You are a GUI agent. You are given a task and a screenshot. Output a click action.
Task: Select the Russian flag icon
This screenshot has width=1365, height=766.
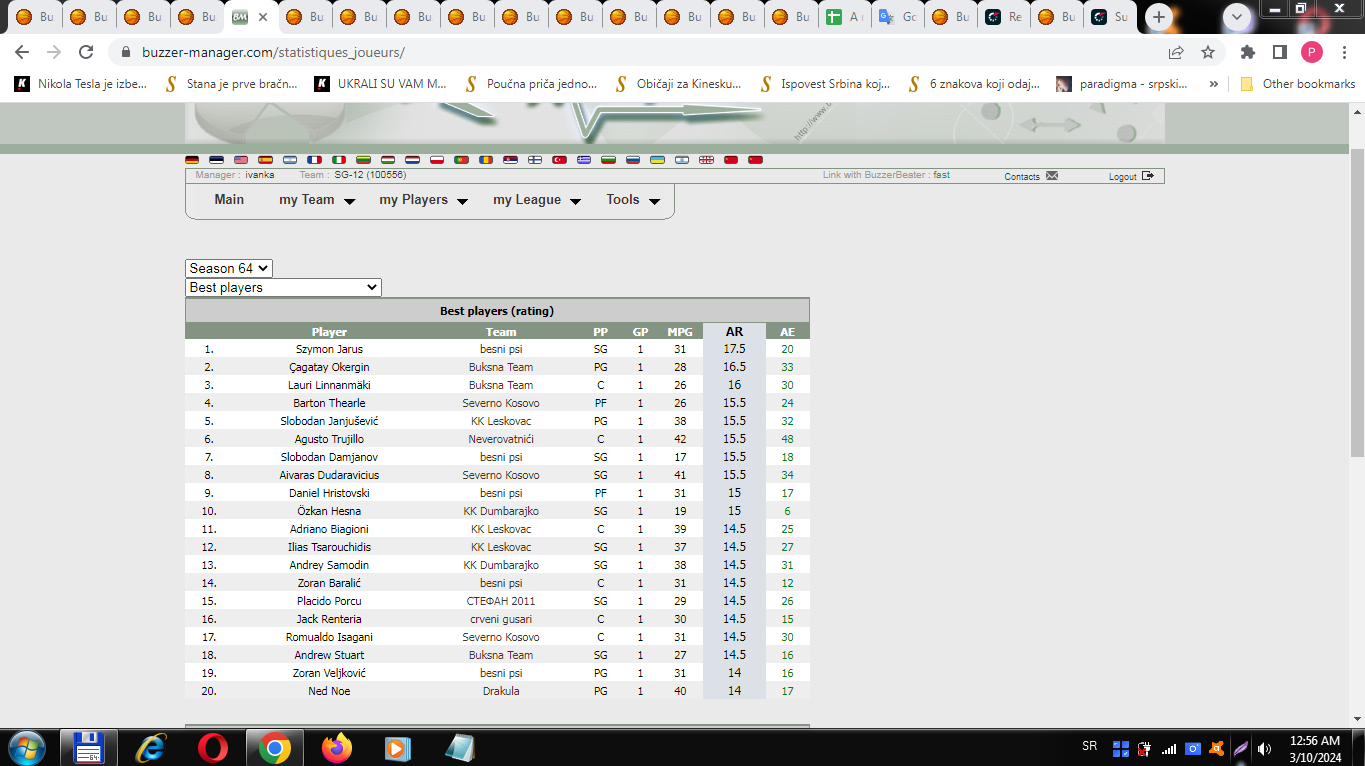(x=633, y=160)
